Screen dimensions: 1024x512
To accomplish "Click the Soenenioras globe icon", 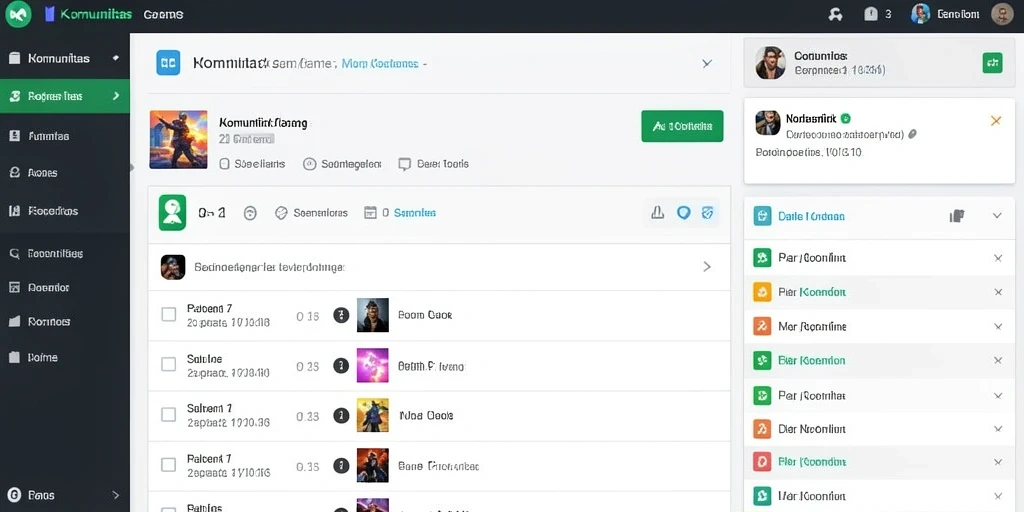I will coord(281,213).
